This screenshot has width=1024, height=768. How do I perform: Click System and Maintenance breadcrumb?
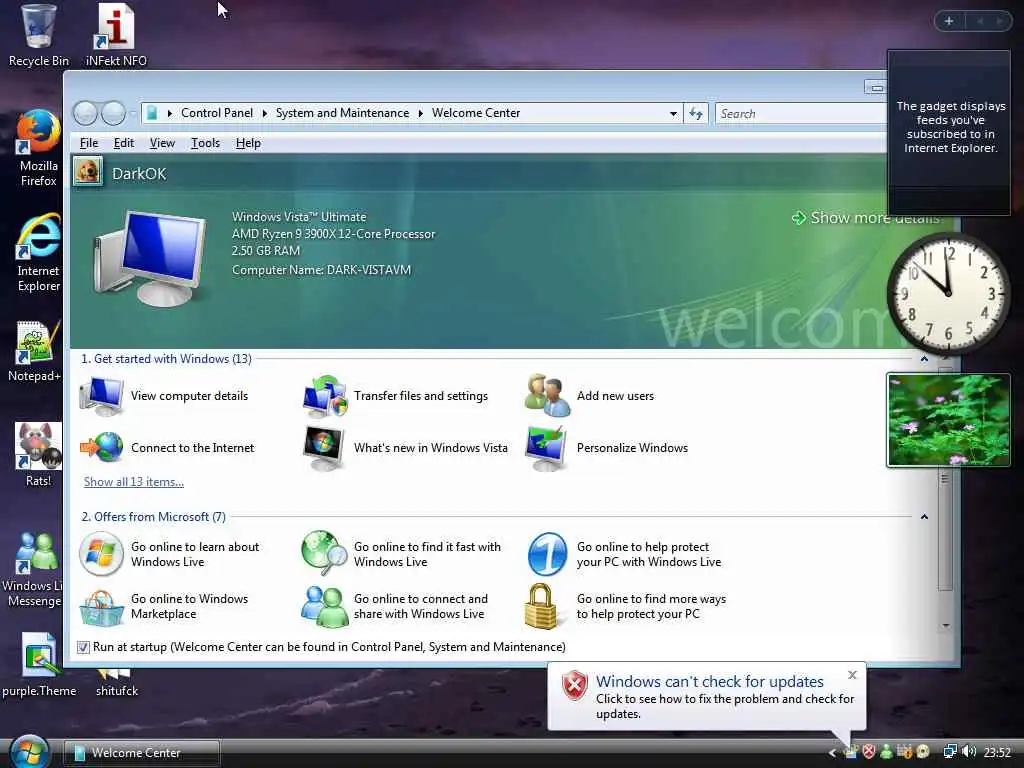click(342, 113)
